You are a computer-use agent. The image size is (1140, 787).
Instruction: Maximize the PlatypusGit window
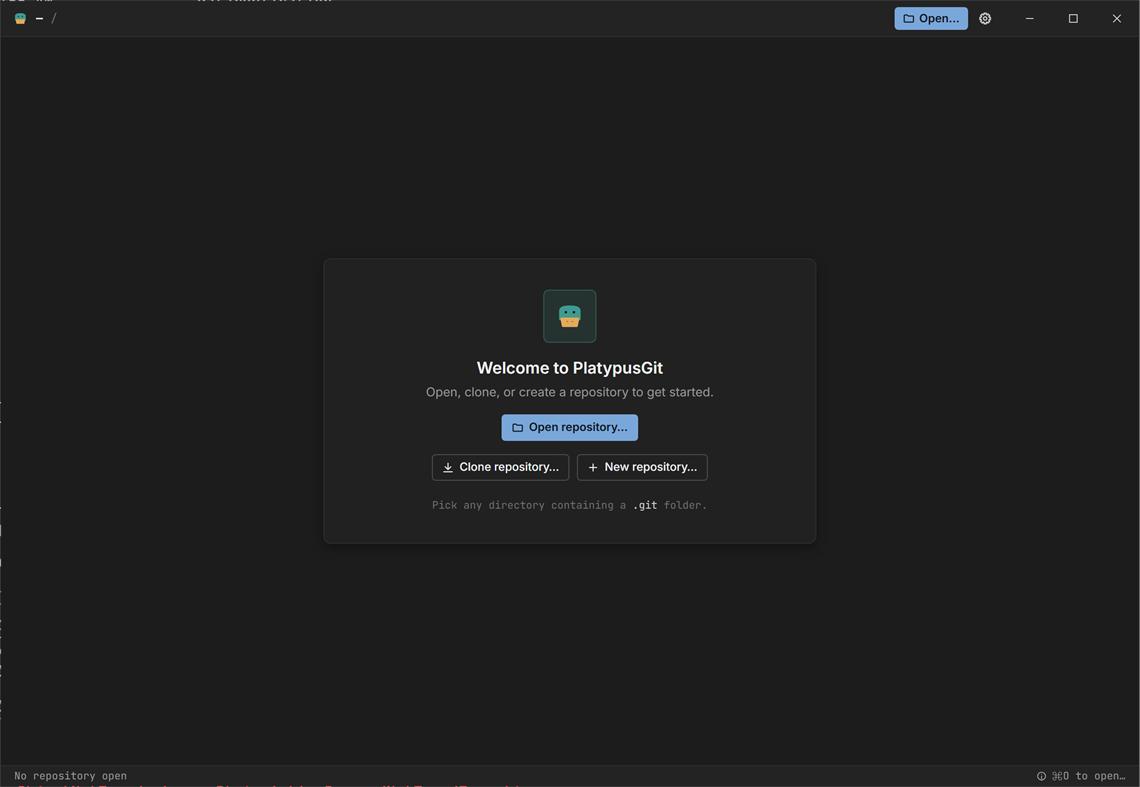[x=1073, y=18]
